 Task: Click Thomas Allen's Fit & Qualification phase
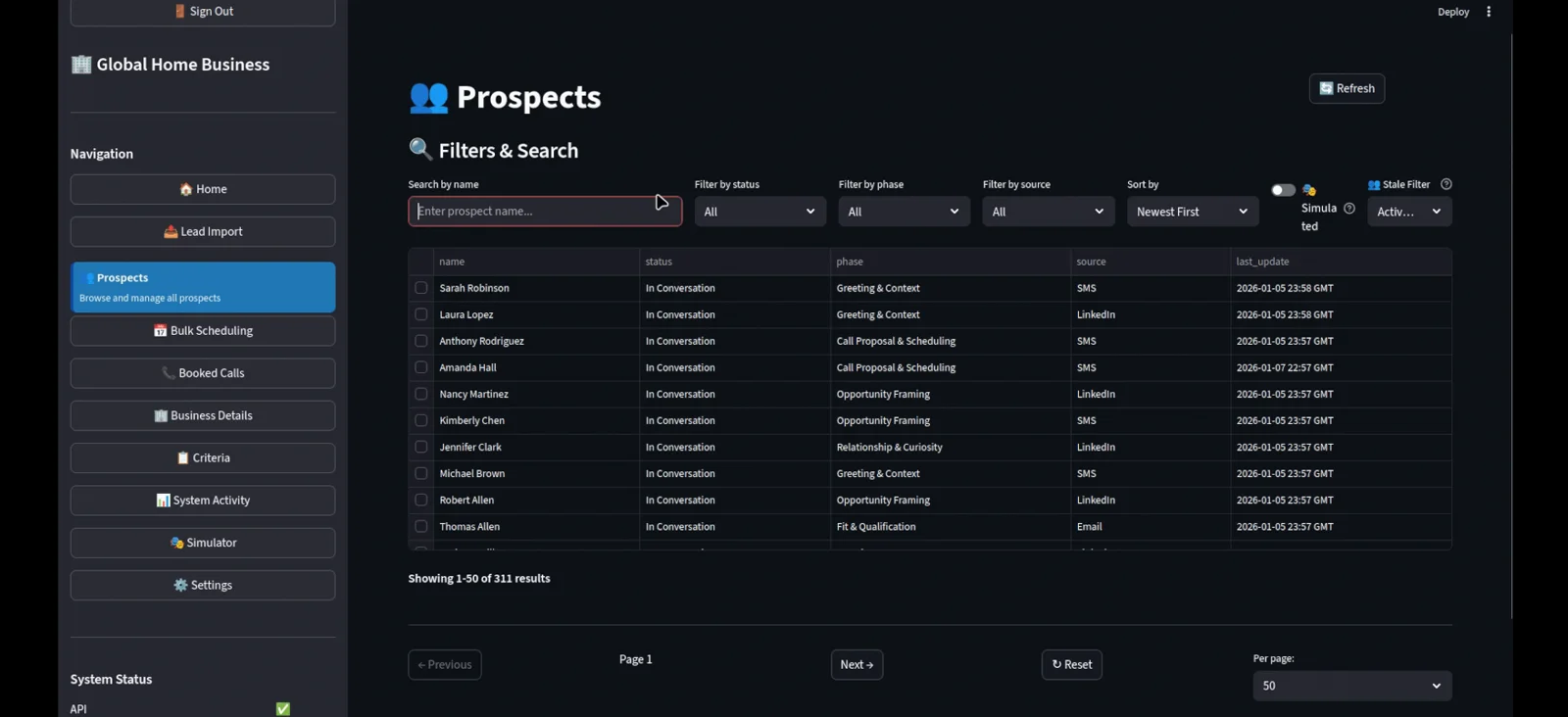951,526
